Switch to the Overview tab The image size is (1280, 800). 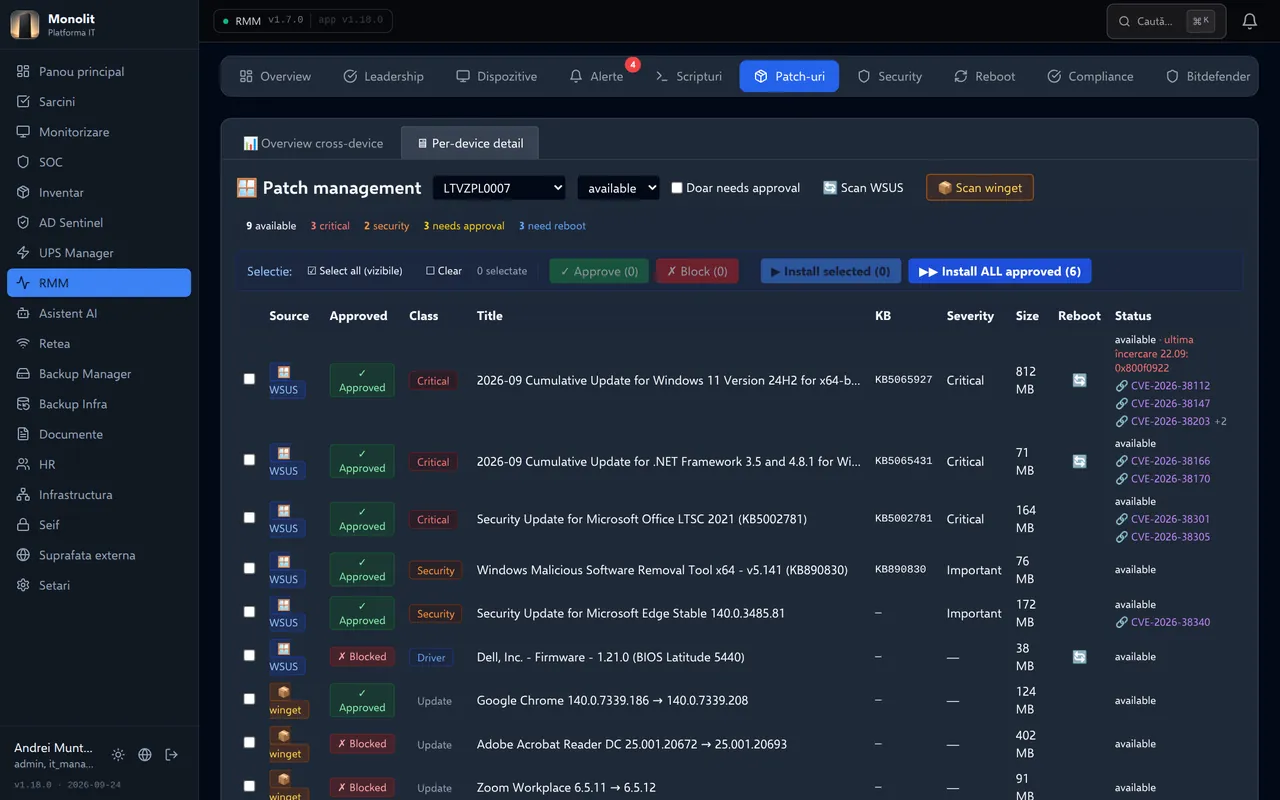click(275, 76)
